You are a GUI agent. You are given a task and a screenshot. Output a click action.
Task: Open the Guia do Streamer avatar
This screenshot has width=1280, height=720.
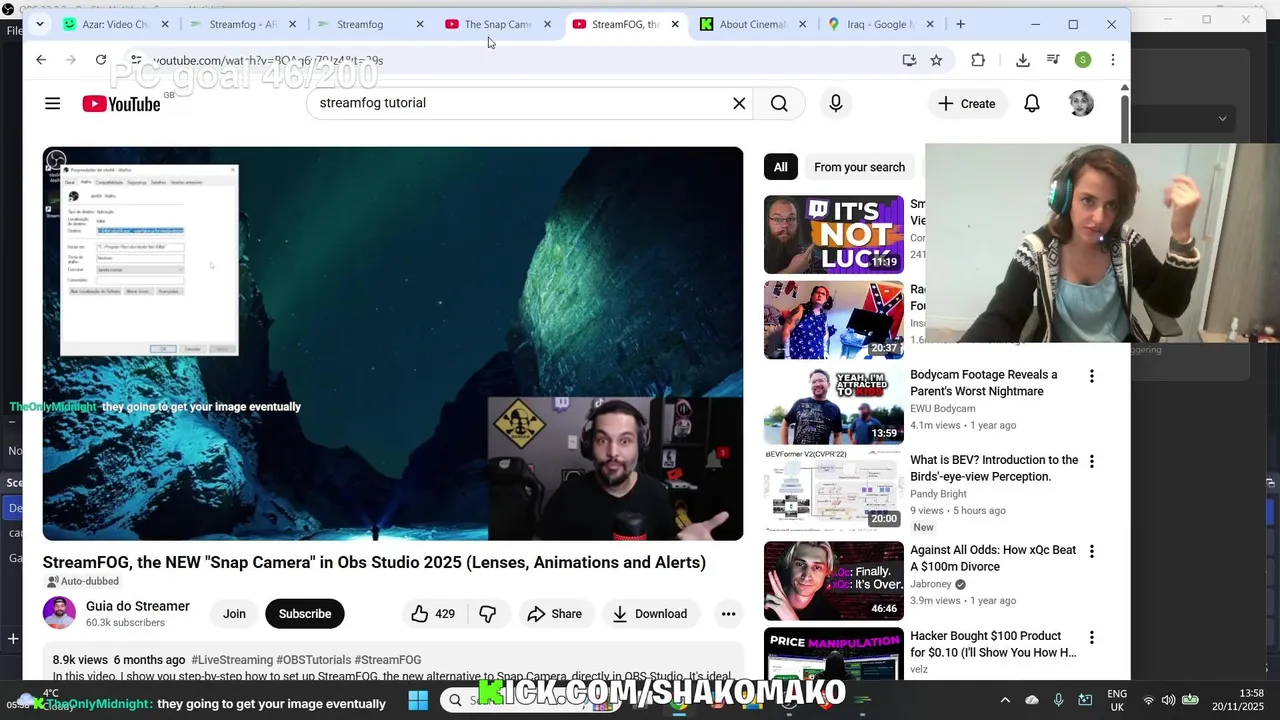point(59,613)
